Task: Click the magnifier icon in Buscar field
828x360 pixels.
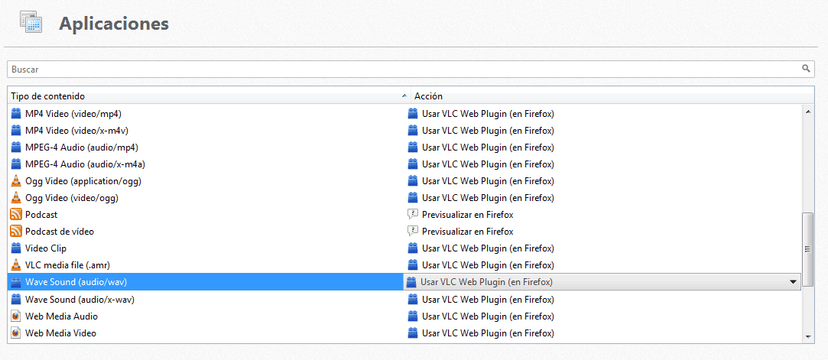Action: click(x=806, y=69)
